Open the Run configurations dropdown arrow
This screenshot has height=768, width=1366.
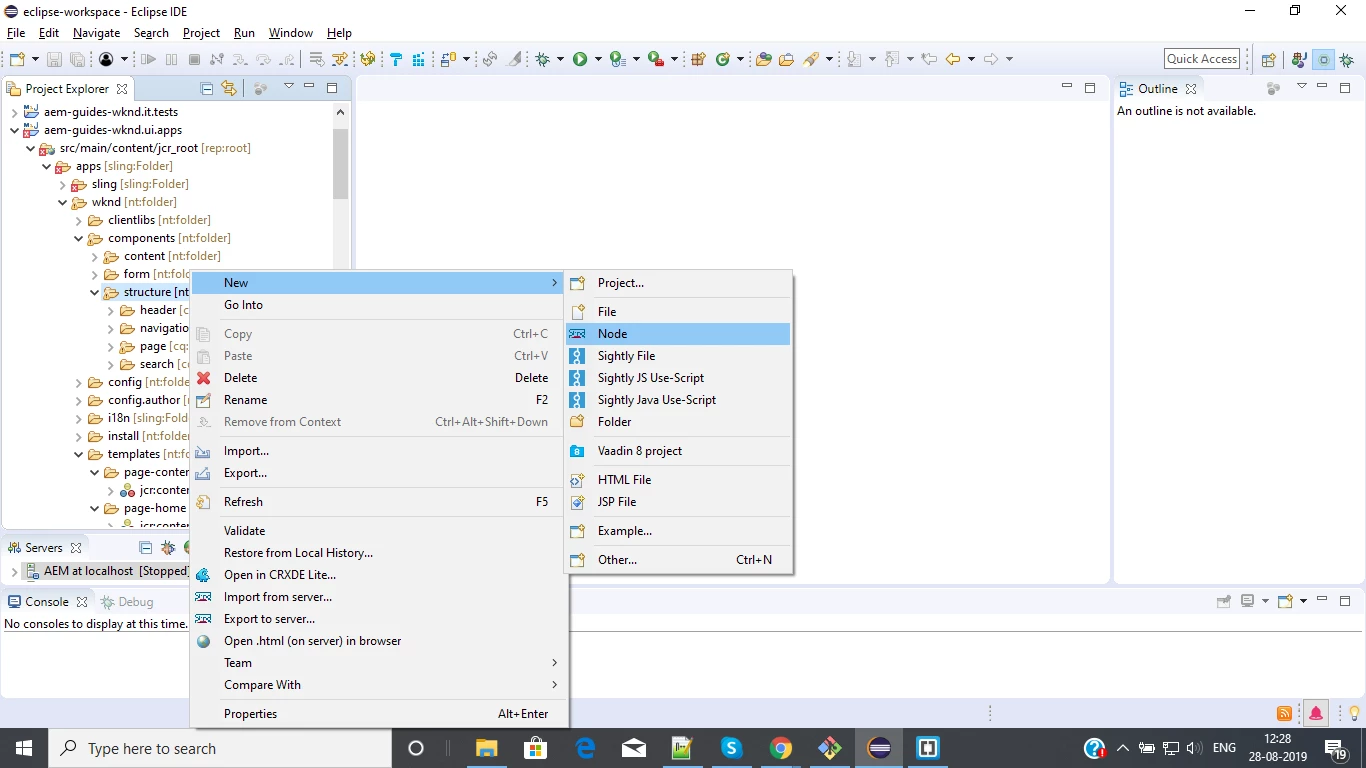598,59
